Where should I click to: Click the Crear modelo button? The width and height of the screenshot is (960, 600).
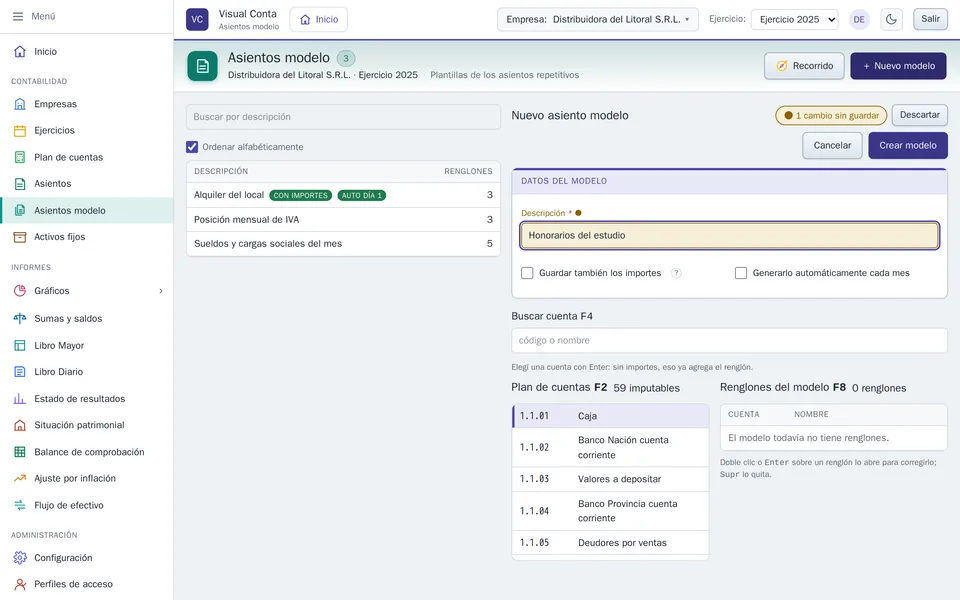(x=907, y=146)
